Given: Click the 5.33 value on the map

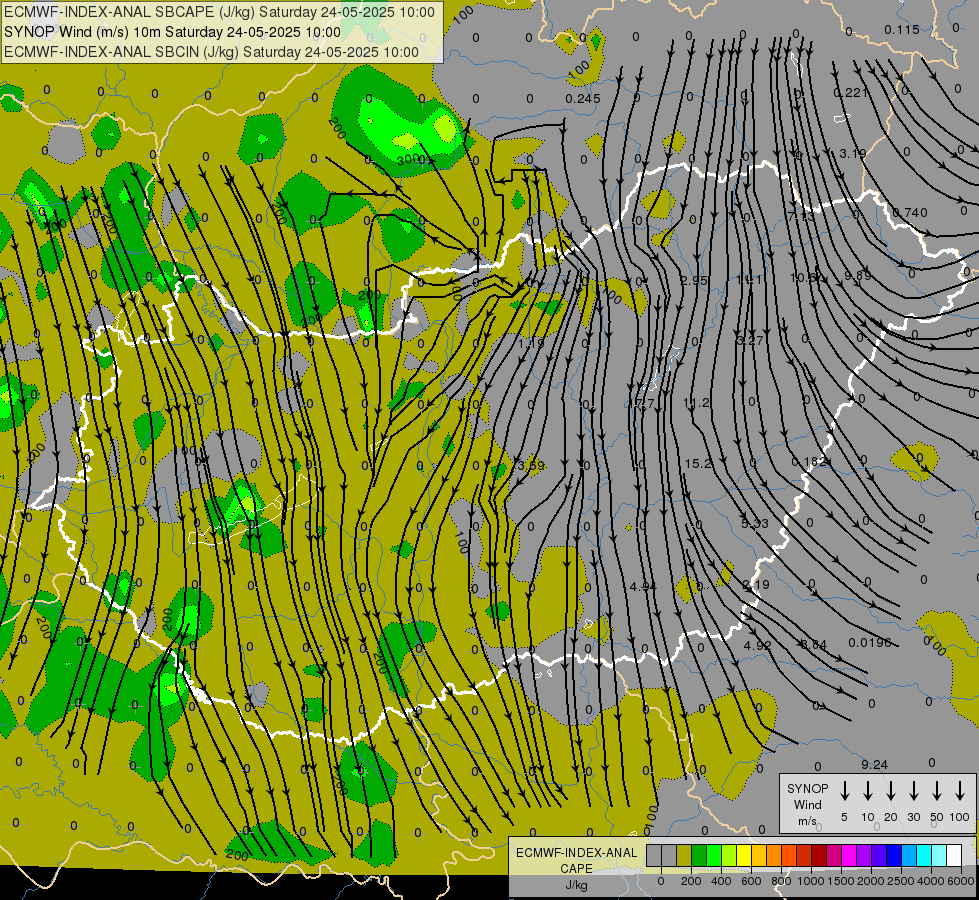Looking at the screenshot, I should [x=754, y=523].
